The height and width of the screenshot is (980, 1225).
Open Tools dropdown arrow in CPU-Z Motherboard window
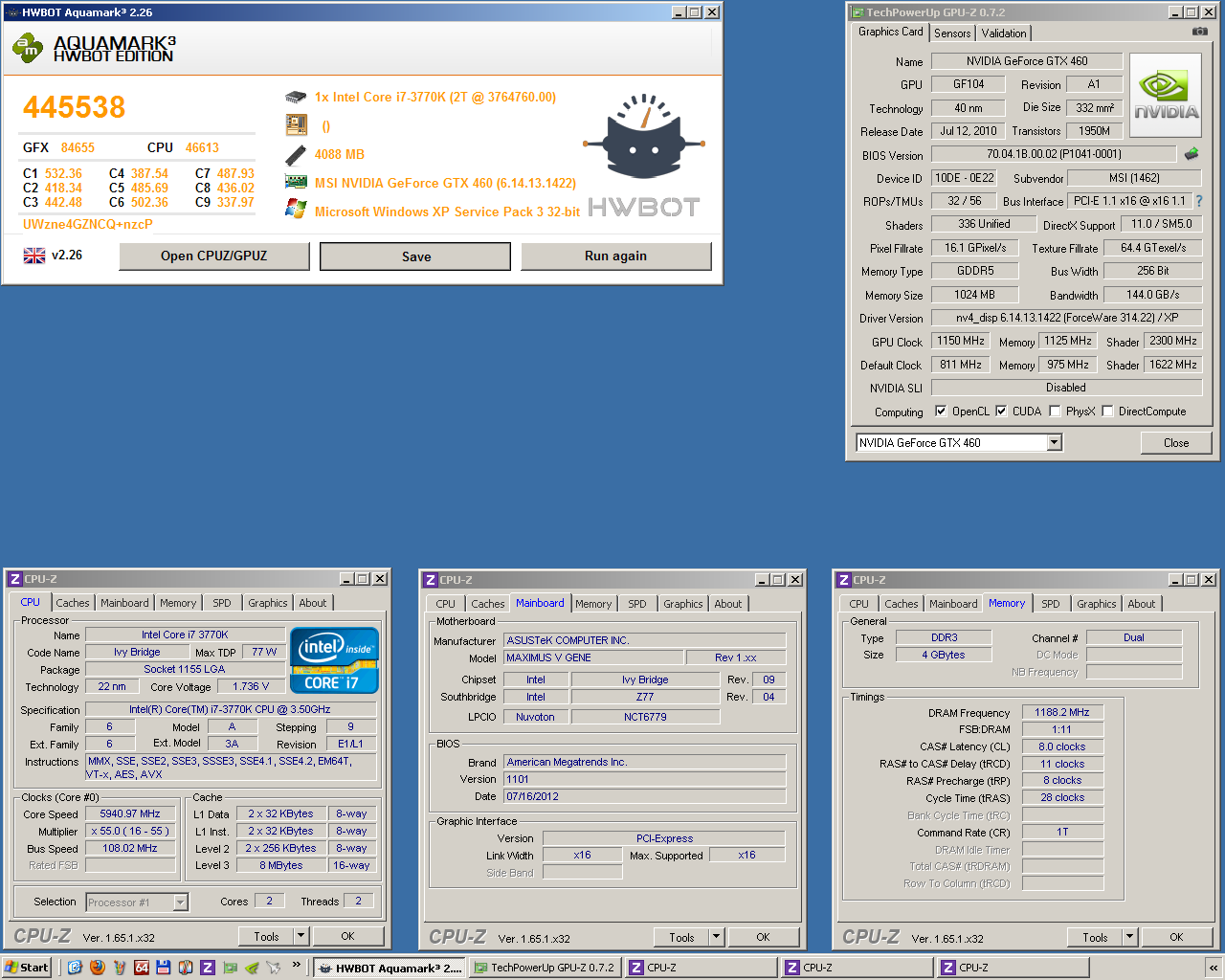coord(716,937)
